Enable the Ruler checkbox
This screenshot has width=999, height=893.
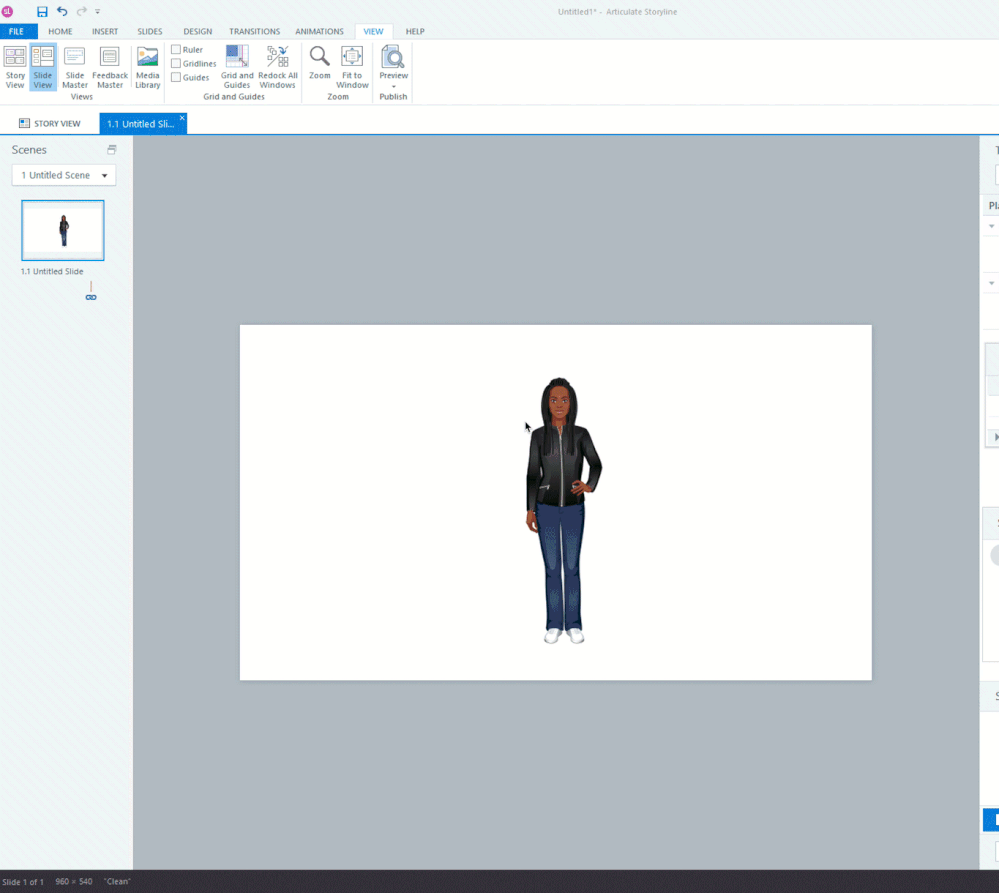coord(176,50)
